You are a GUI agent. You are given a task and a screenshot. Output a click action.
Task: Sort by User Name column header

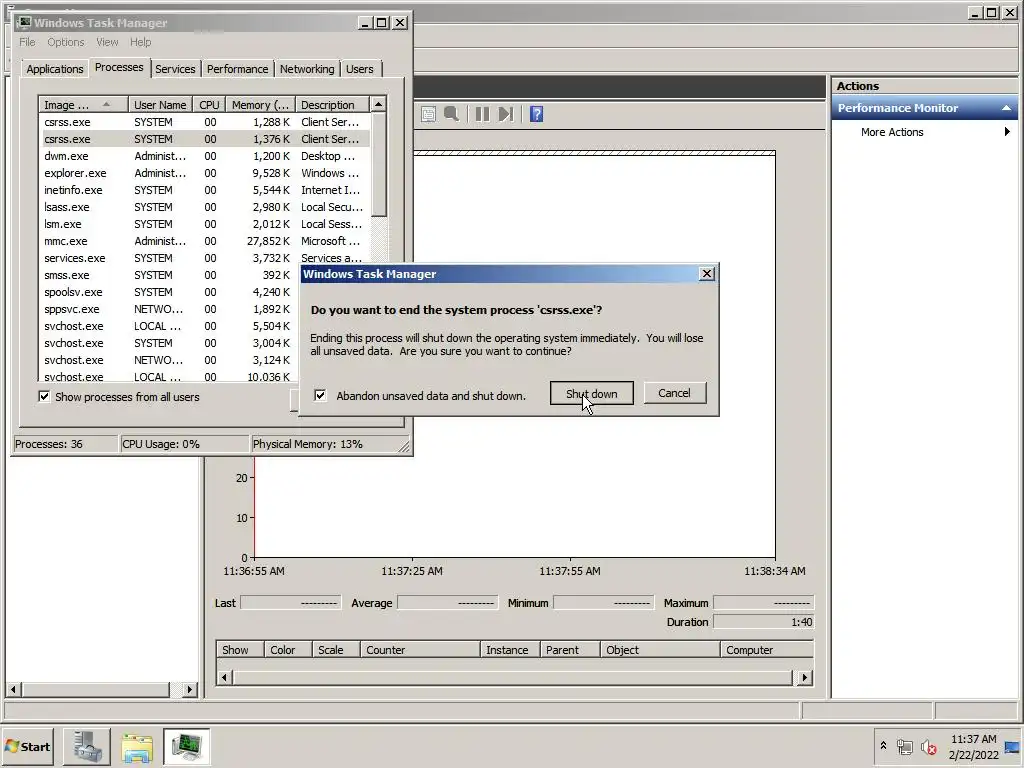160,104
